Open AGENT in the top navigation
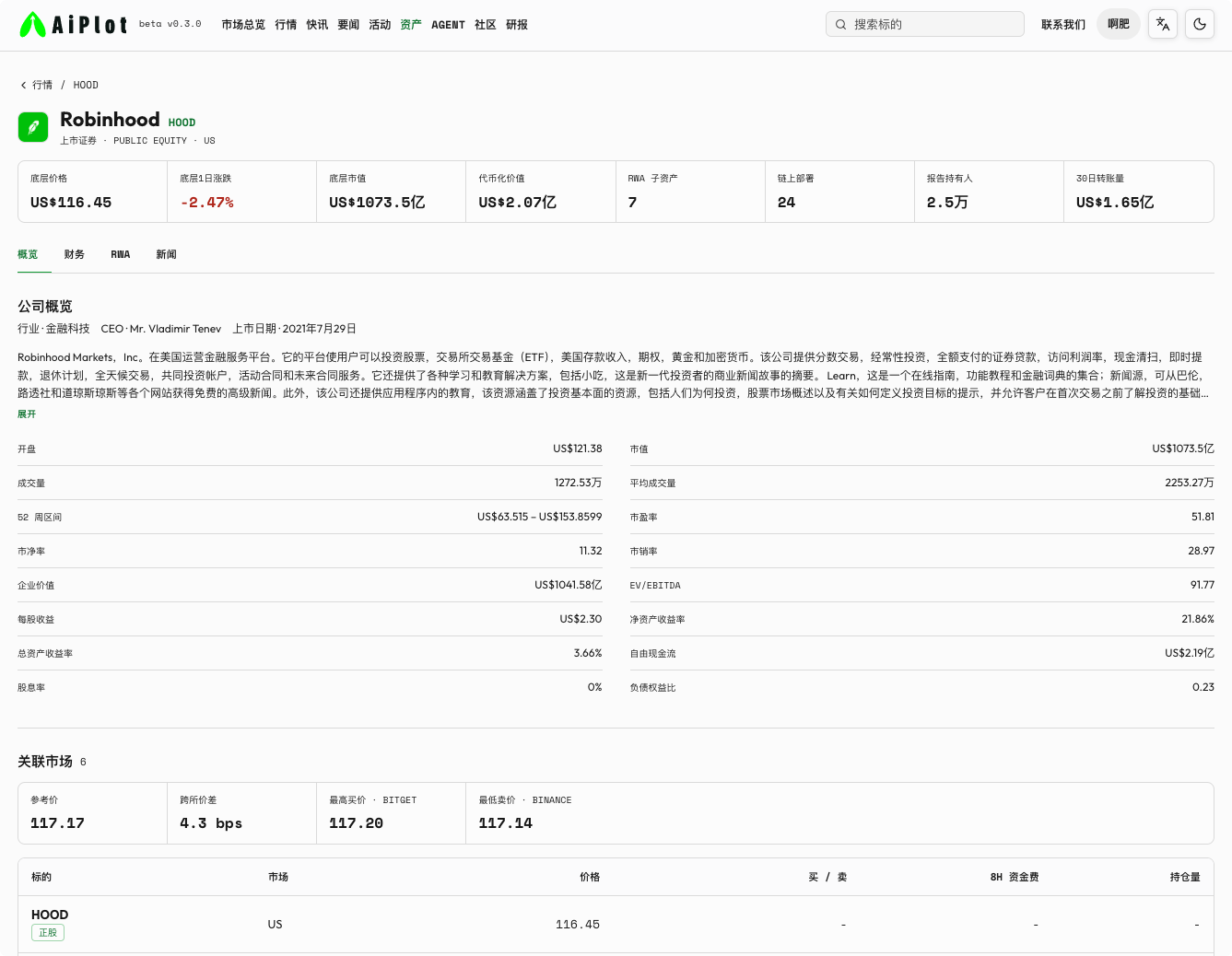The height and width of the screenshot is (956, 1232). point(448,25)
